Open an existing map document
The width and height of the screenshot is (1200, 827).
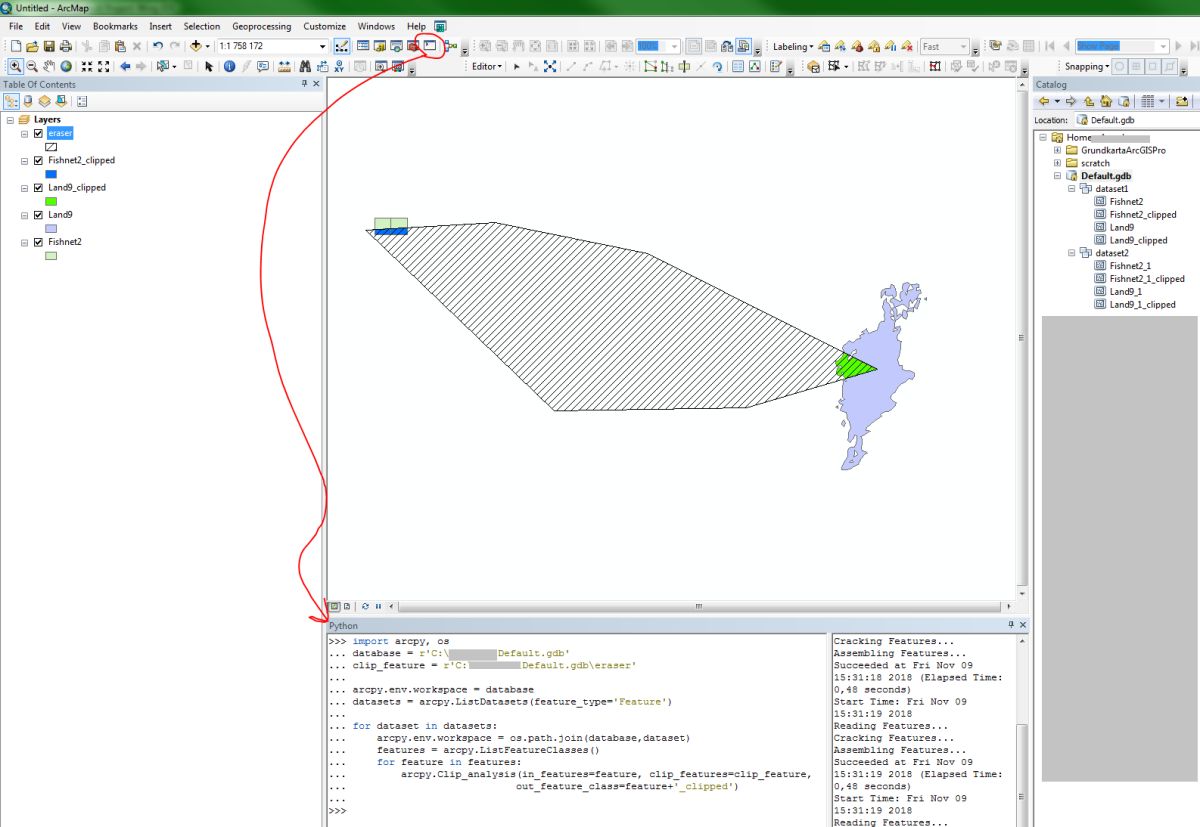click(32, 46)
